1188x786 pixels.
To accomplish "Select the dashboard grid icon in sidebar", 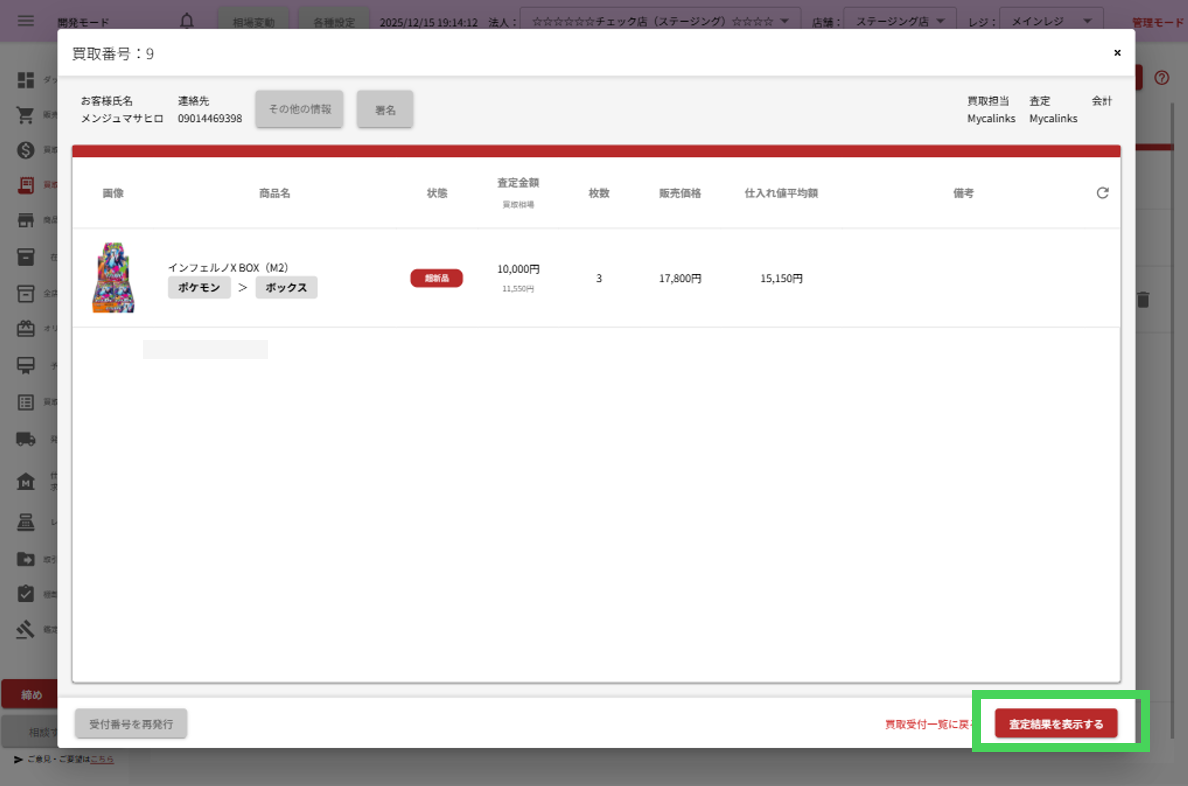I will pos(26,80).
